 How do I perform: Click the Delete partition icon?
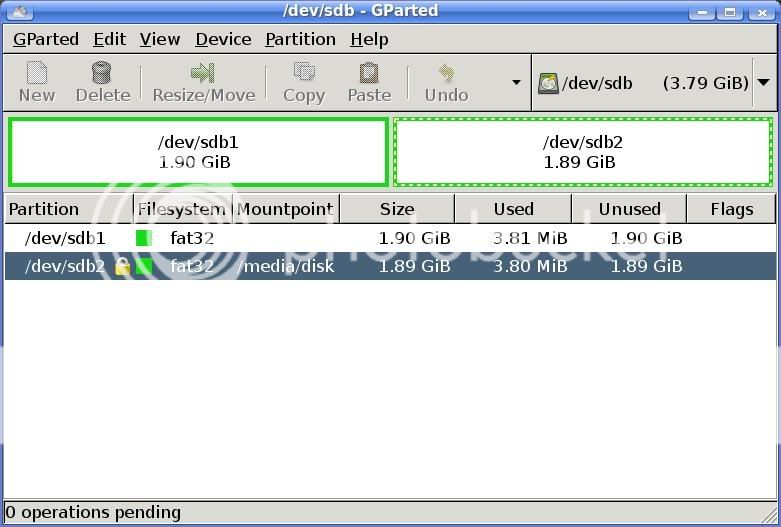(102, 73)
